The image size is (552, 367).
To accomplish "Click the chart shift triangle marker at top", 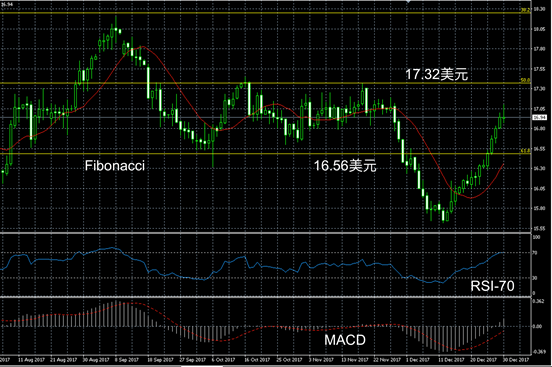I will [x=408, y=1].
